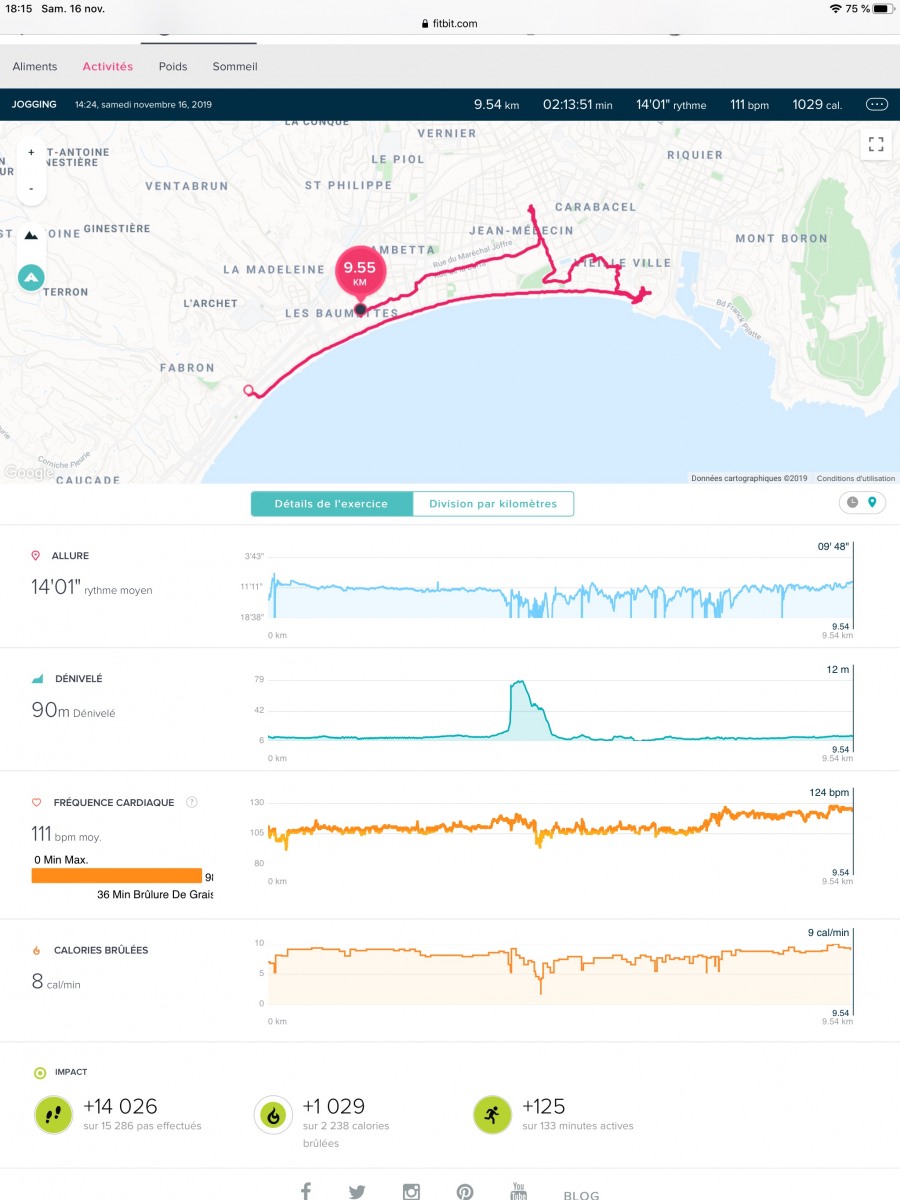The height and width of the screenshot is (1200, 900).
Task: Zoom out of the map with minus button
Action: click(31, 188)
